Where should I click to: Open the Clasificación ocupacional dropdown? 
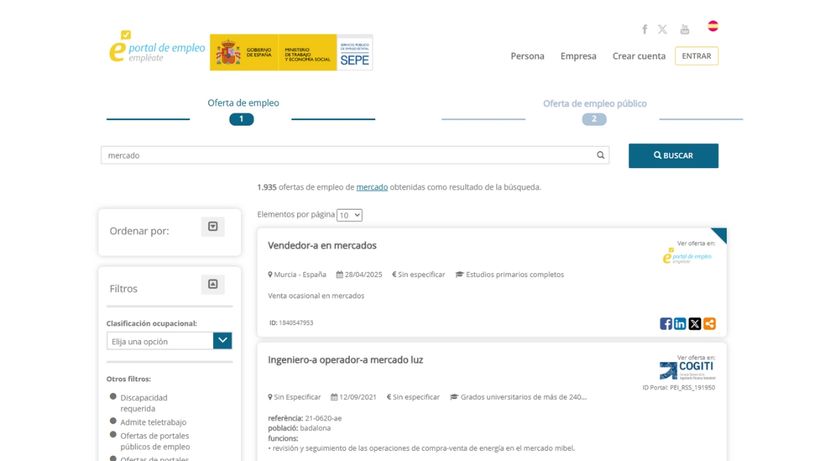169,341
